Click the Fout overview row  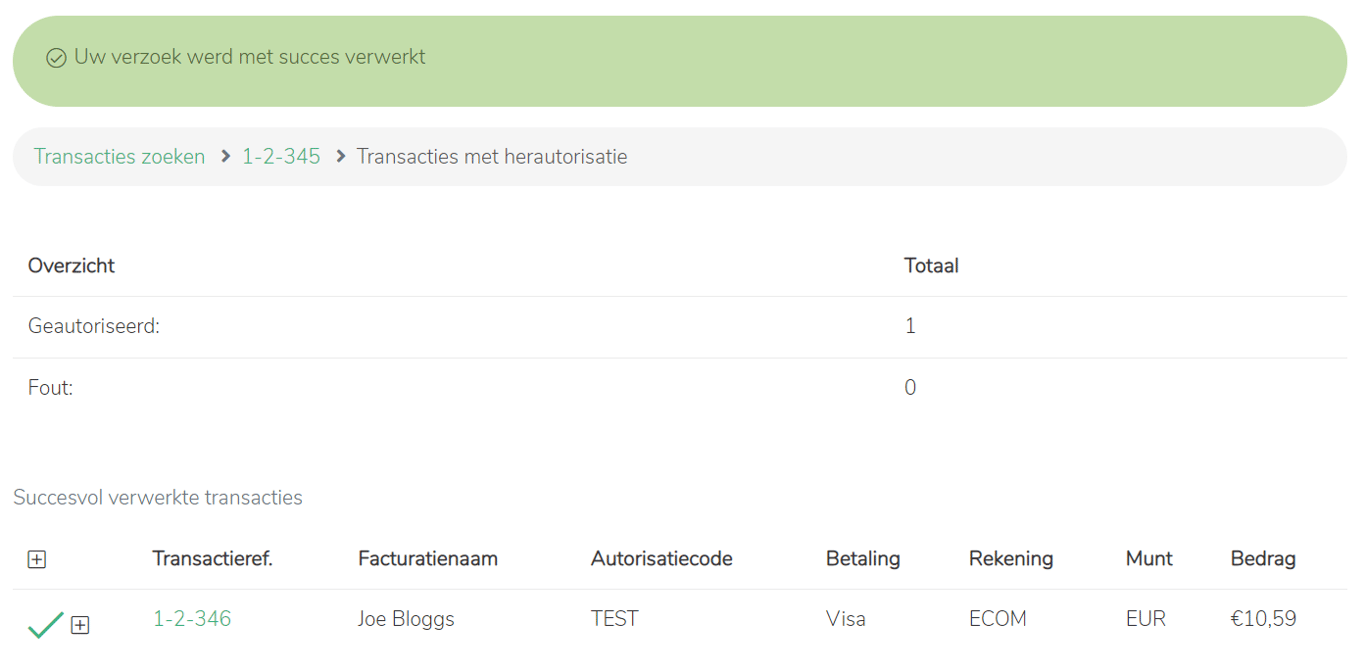(x=50, y=388)
